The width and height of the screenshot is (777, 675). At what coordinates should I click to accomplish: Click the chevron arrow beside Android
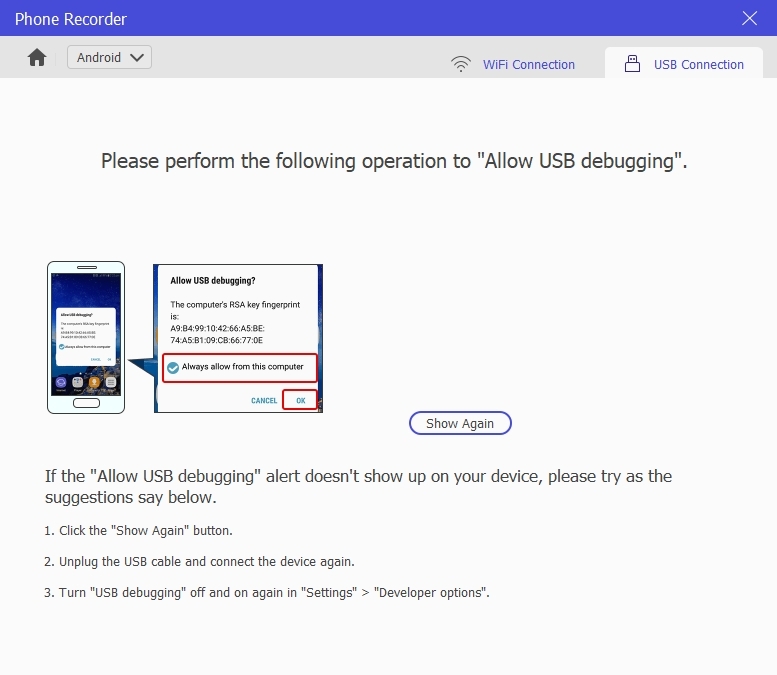coord(137,57)
